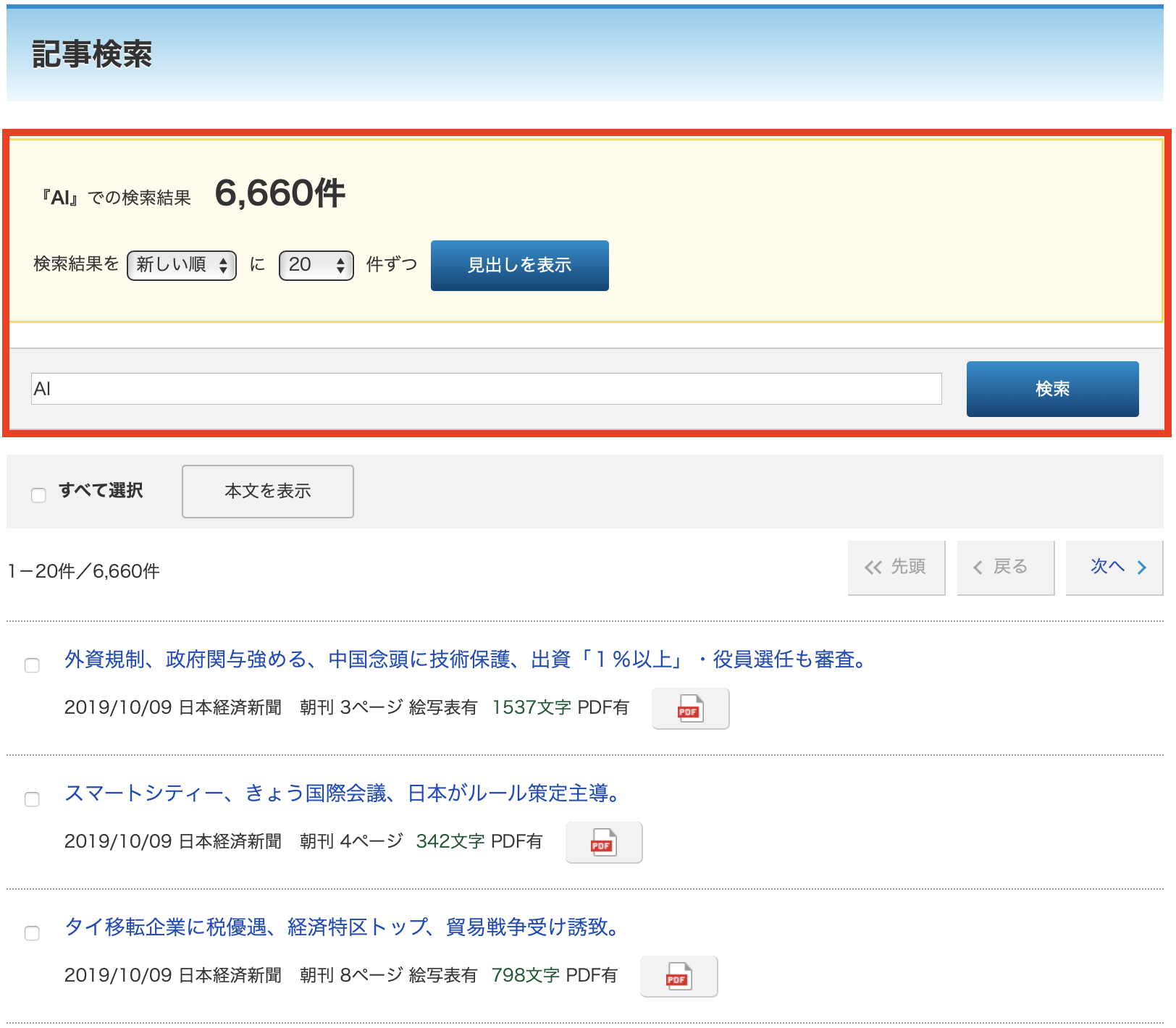This screenshot has height=1028, width=1176.
Task: Go to next page with 次へ
Action: pyautogui.click(x=1114, y=568)
